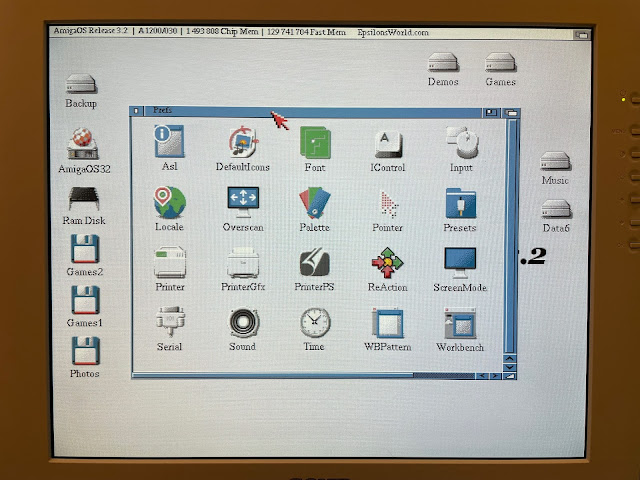The image size is (640, 480).
Task: Open the Time clock preferences
Action: click(x=315, y=322)
